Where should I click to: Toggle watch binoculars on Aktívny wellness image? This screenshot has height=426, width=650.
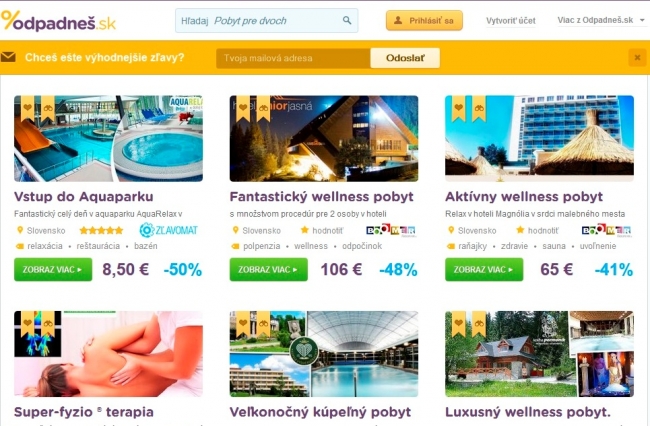coord(479,109)
